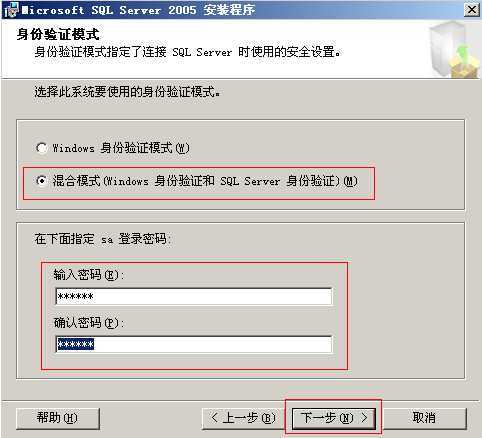Close the SQL Server 2005 installer window

click(472, 10)
